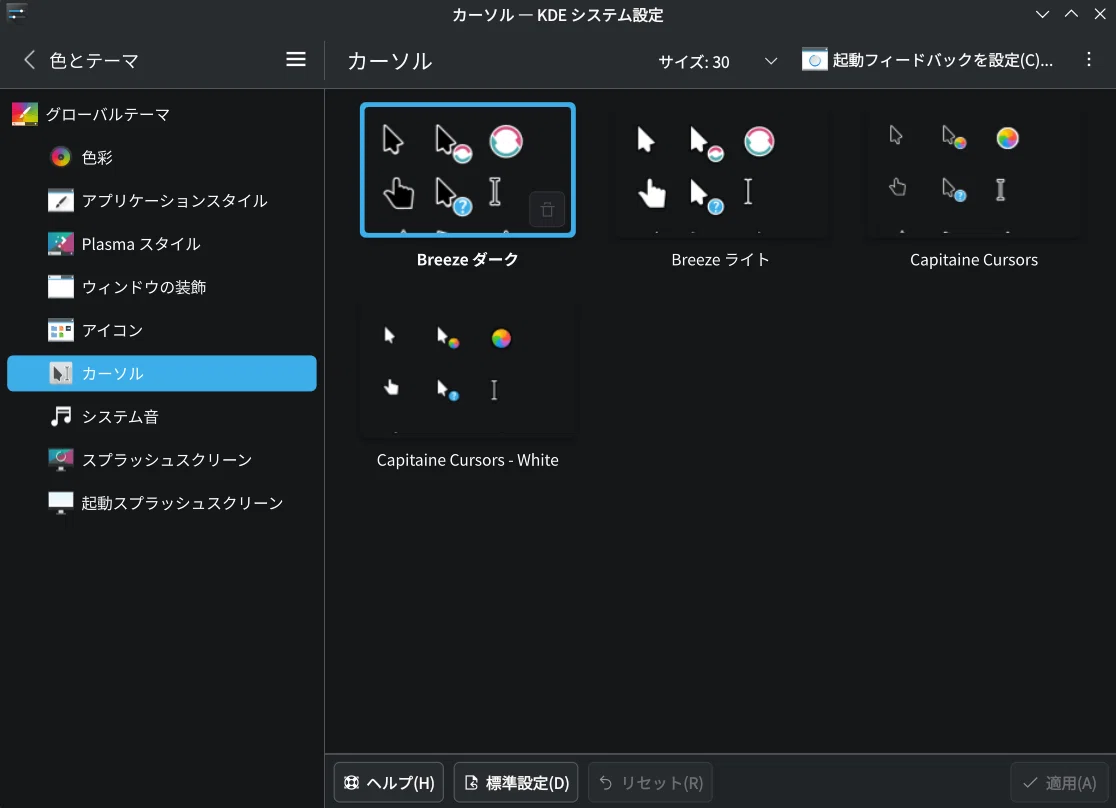Click 起動スプラッシュスクリーン sidebar label
The height and width of the screenshot is (808, 1116).
[182, 503]
